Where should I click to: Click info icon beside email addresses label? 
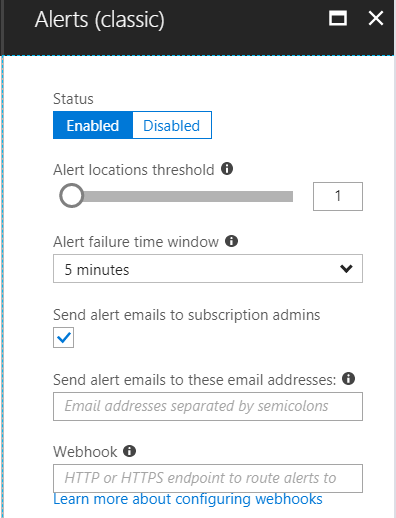(x=348, y=378)
